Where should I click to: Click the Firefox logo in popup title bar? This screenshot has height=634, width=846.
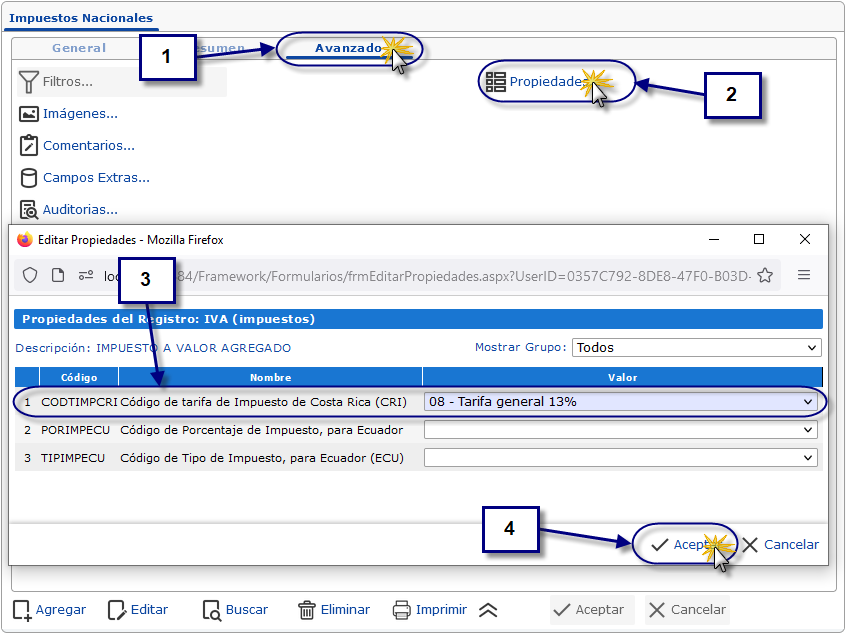click(x=24, y=240)
